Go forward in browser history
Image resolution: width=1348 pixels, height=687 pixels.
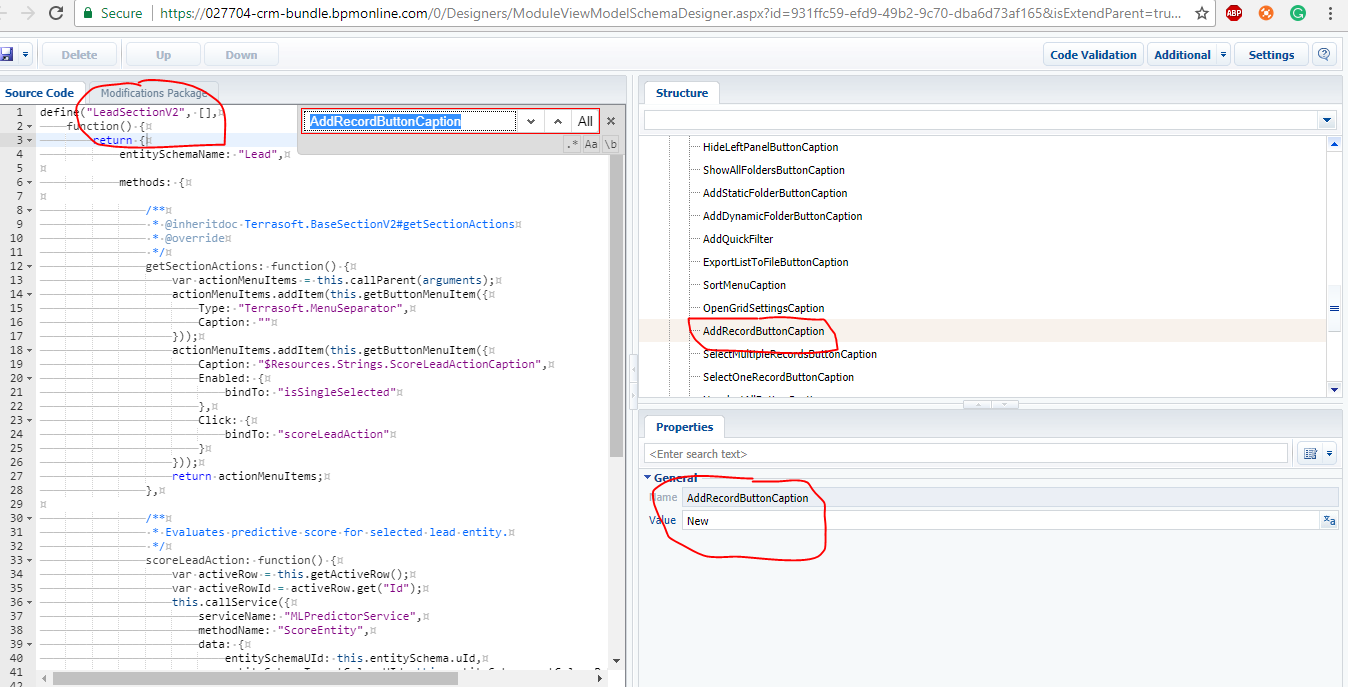click(26, 14)
